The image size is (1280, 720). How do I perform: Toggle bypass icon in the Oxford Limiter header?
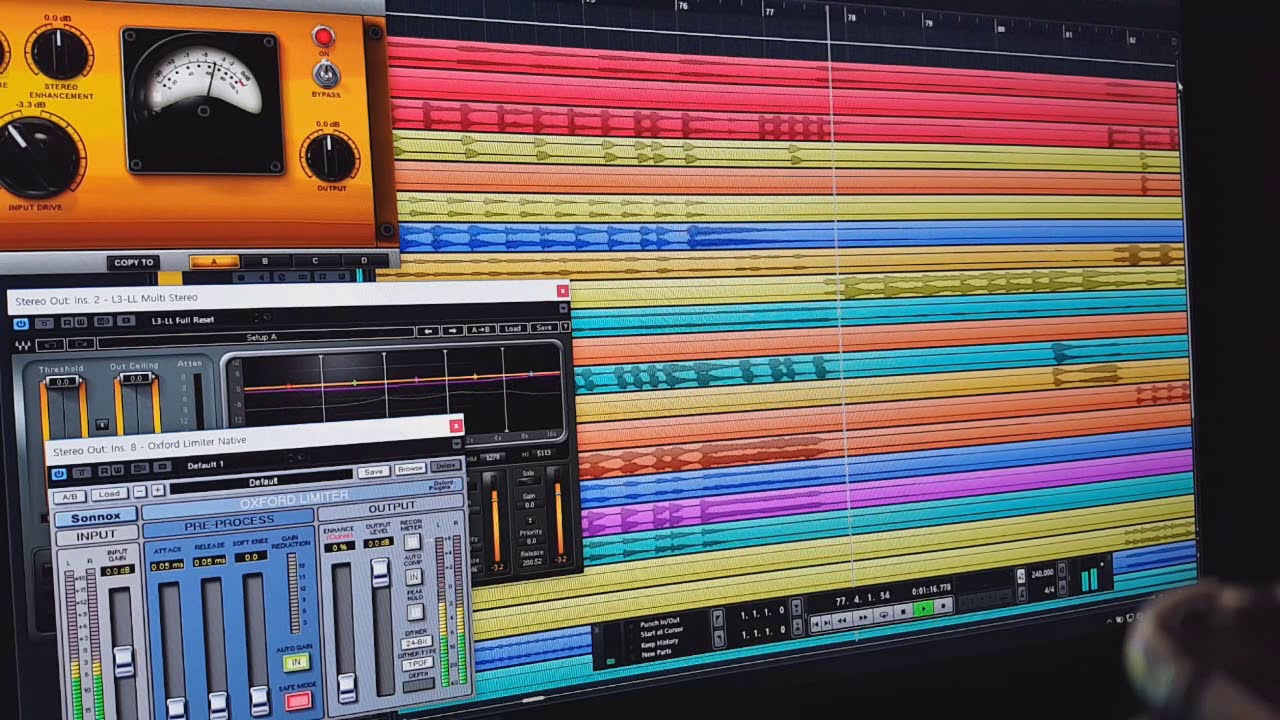(82, 472)
